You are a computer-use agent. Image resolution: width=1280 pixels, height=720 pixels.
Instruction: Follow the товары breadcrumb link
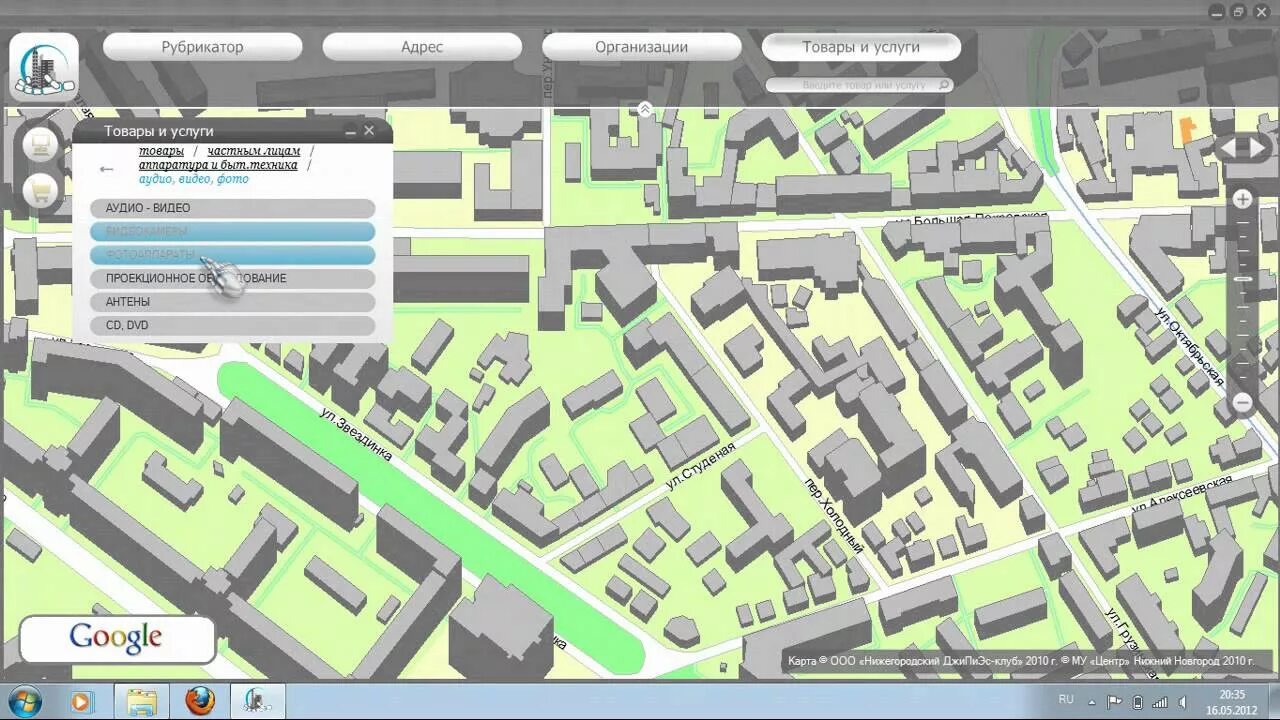click(161, 151)
